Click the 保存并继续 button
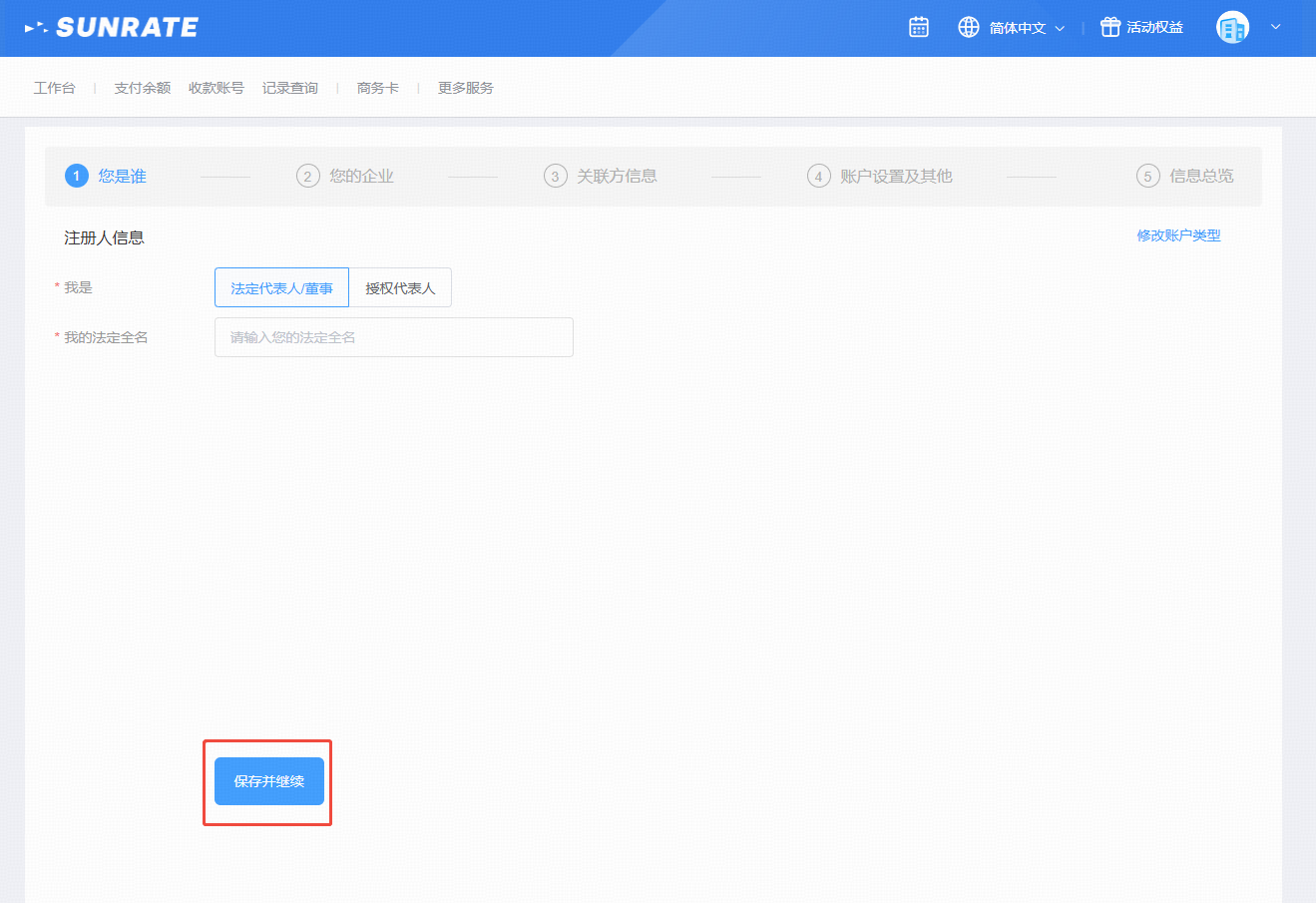The width and height of the screenshot is (1316, 903). point(269,781)
